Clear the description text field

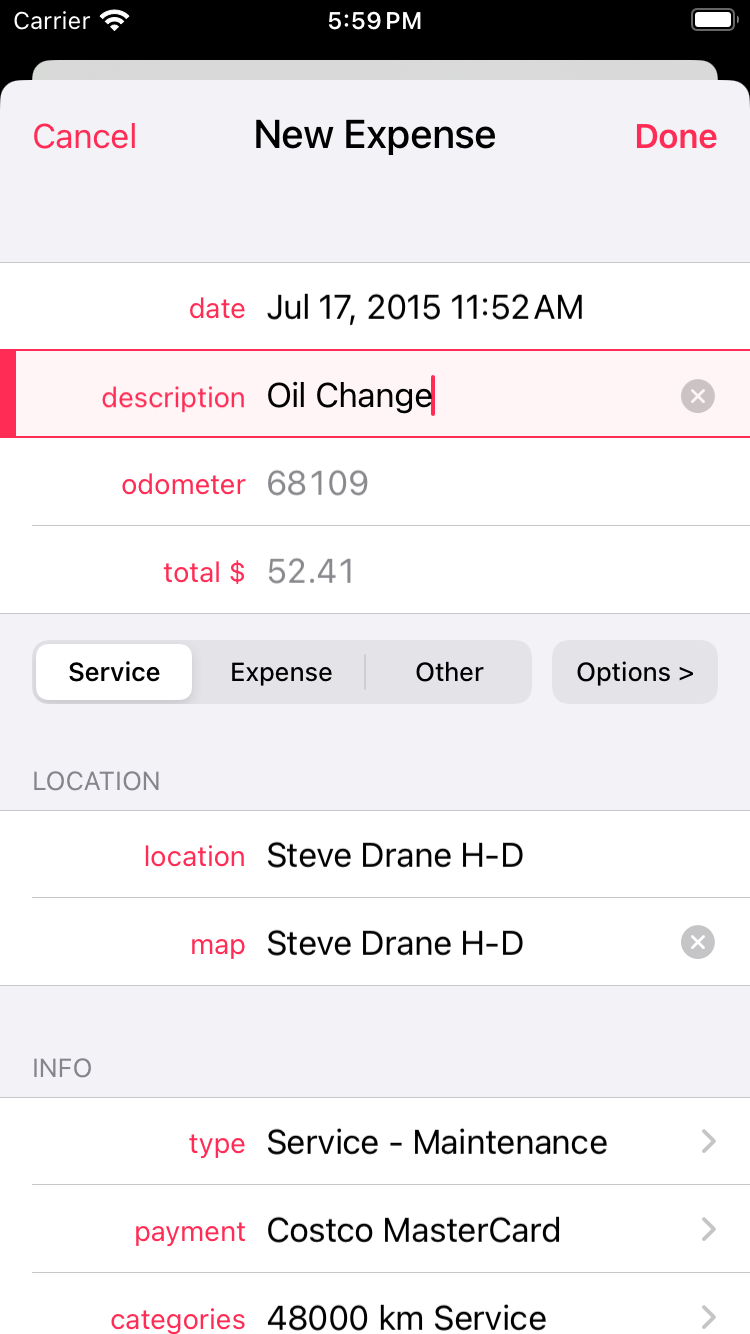click(x=698, y=397)
